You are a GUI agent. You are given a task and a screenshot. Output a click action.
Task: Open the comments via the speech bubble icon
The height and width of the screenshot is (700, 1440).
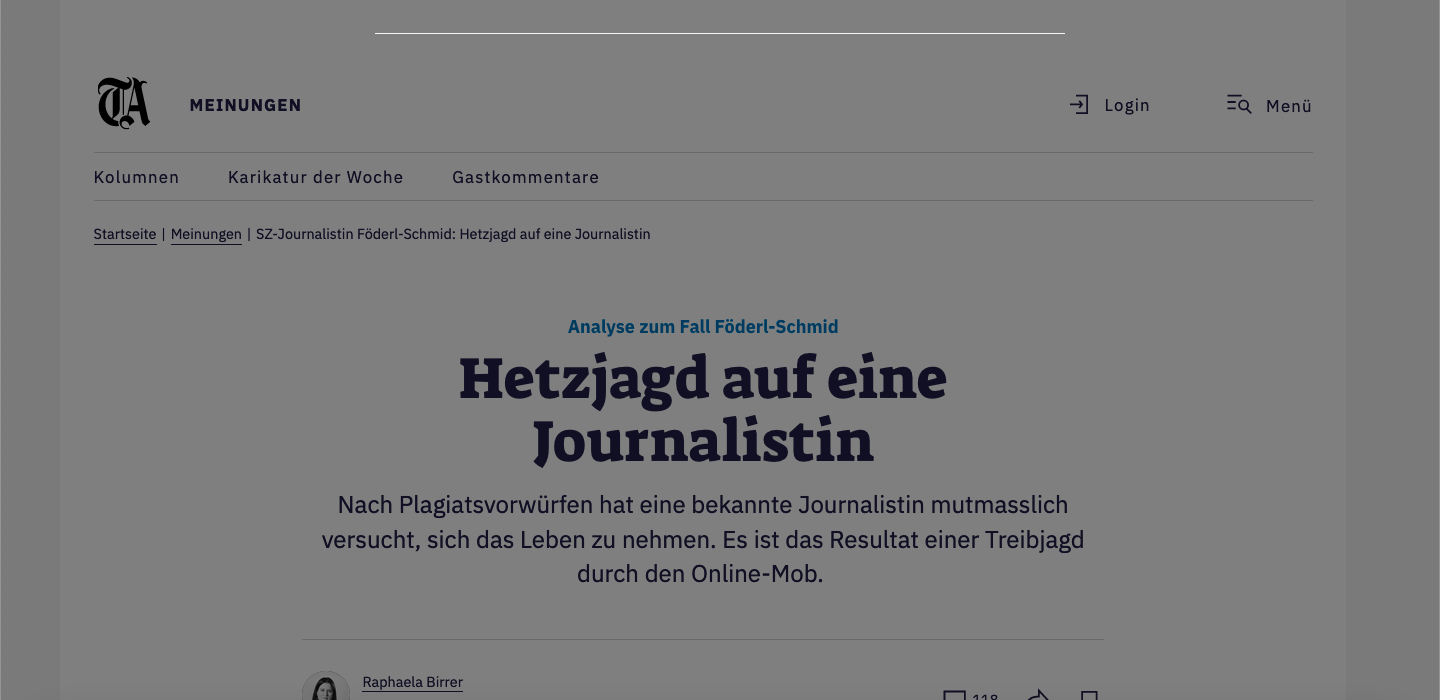(956, 695)
